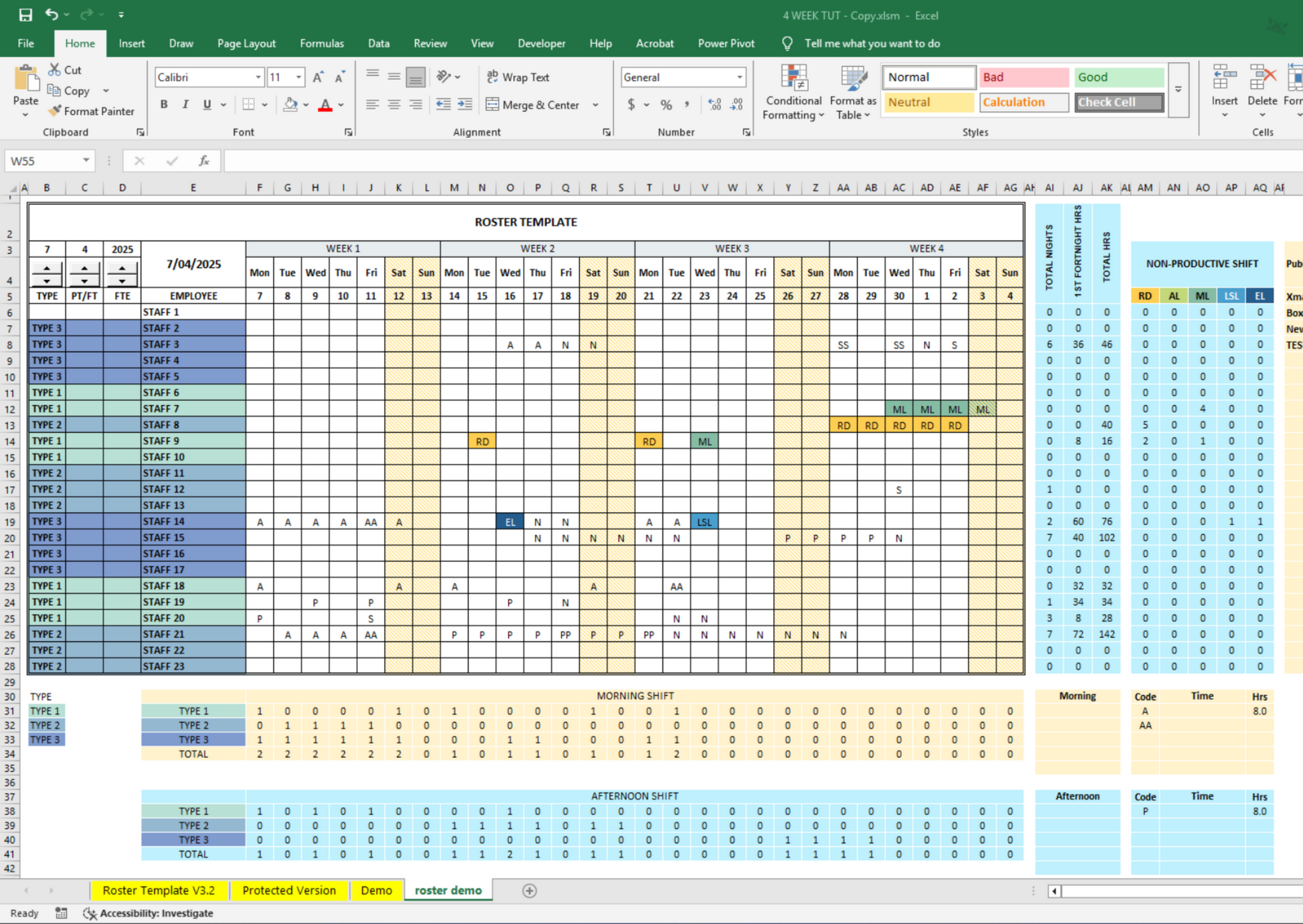Click the Borders icon in Font group

(x=248, y=104)
